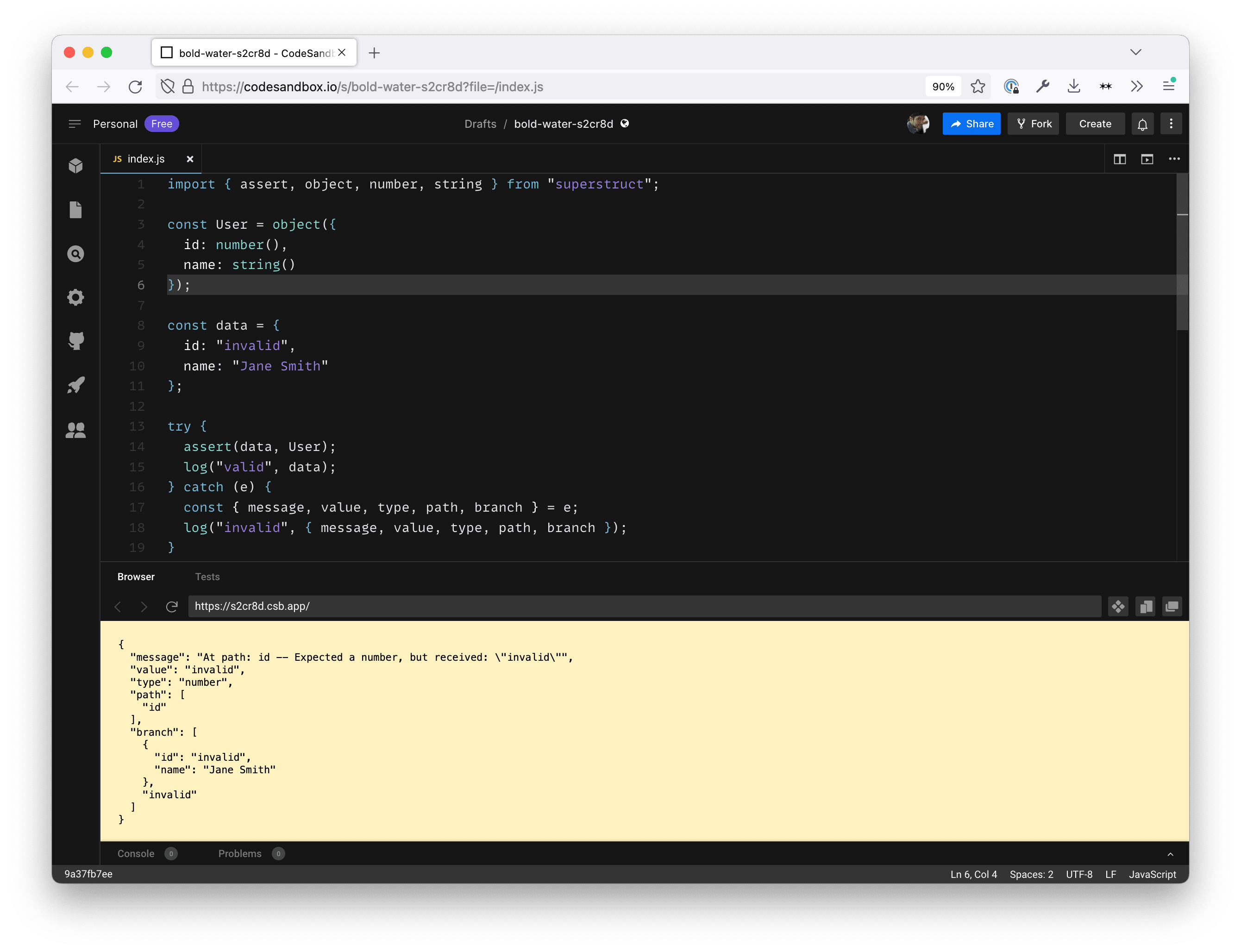Viewport: 1241px width, 952px height.
Task: Switch to the Browser tab
Action: point(136,576)
